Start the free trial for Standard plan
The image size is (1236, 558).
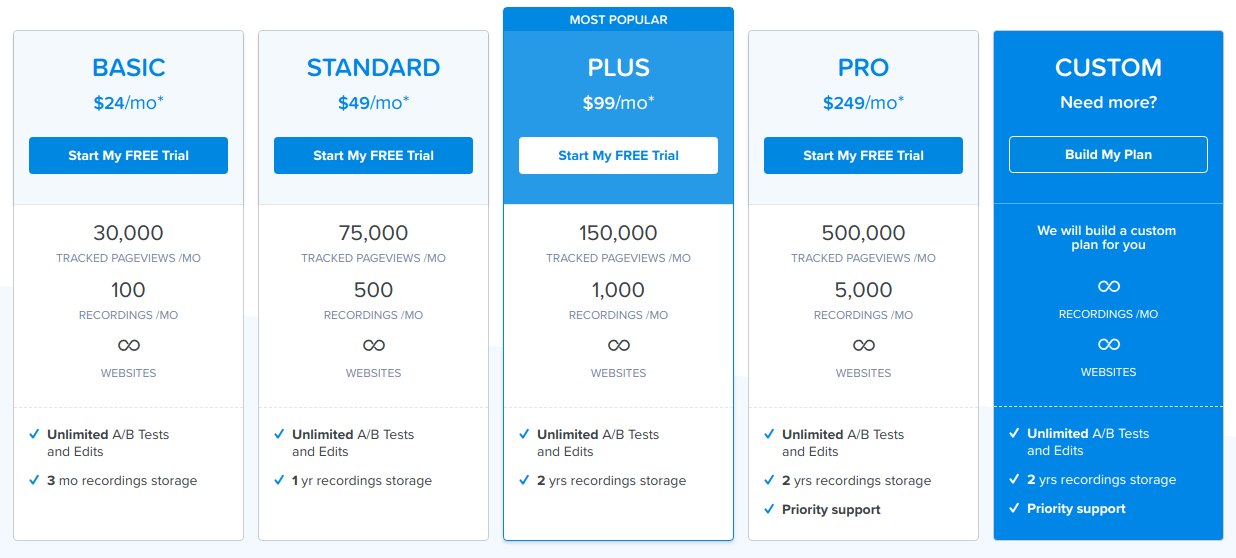[373, 155]
